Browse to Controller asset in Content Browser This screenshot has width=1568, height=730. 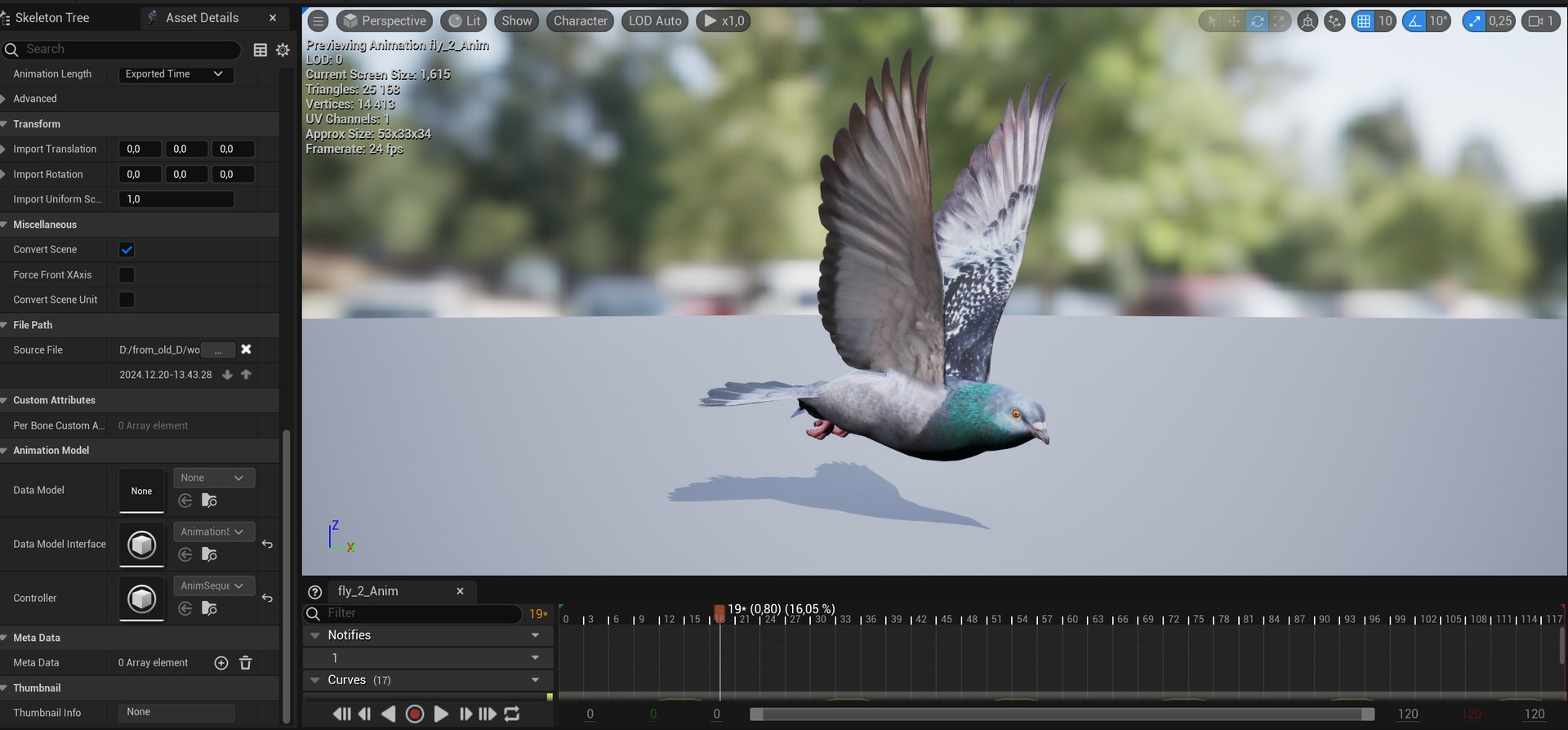pyautogui.click(x=209, y=608)
